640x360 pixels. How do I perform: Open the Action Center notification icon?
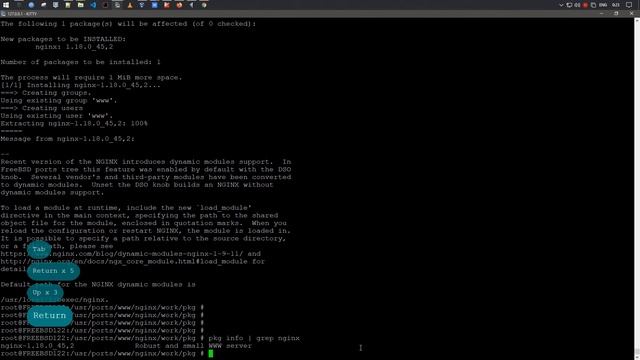tap(629, 5)
